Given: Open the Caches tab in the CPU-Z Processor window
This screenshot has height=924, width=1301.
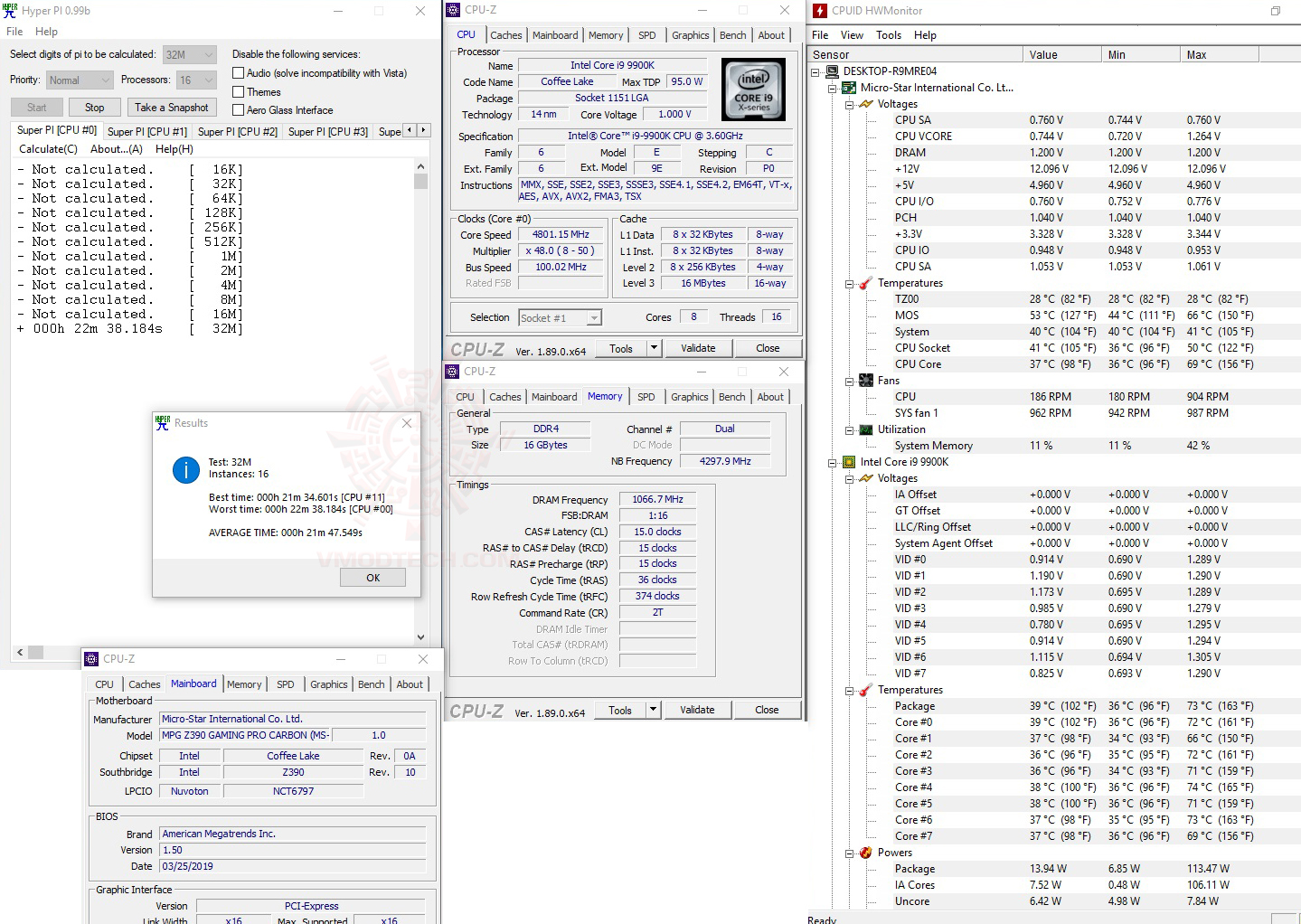Looking at the screenshot, I should pos(506,35).
